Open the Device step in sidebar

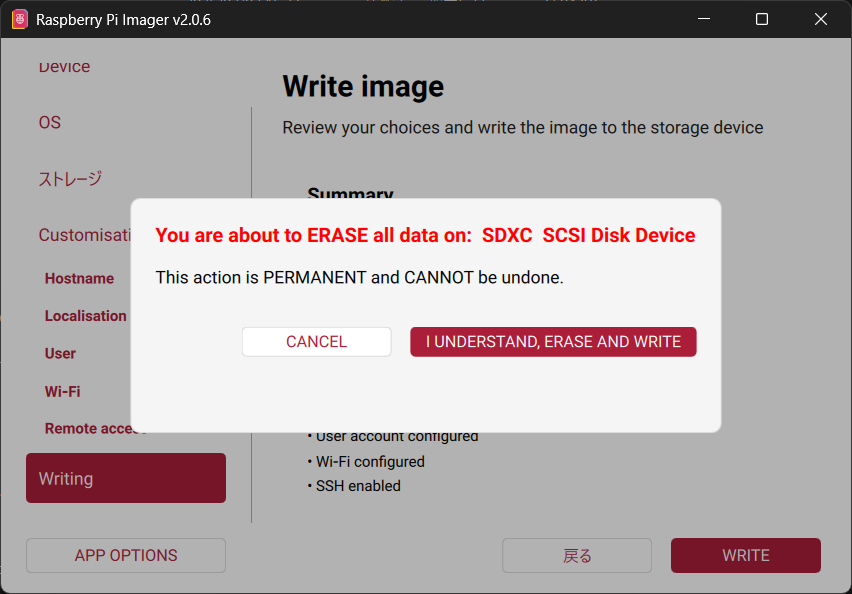click(64, 67)
